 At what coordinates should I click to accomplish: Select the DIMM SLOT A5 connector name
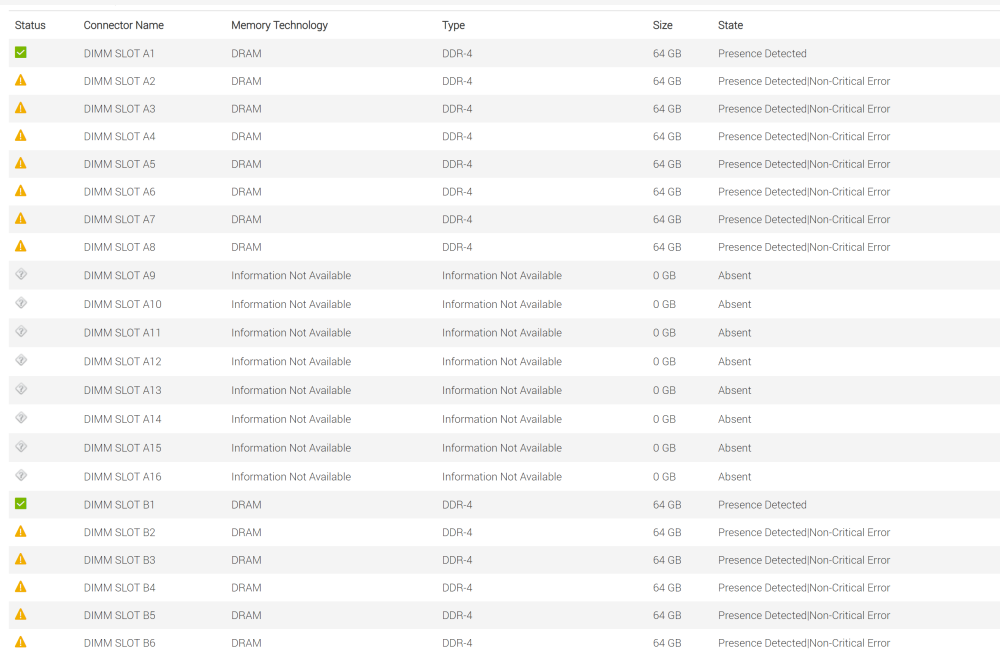(x=119, y=164)
